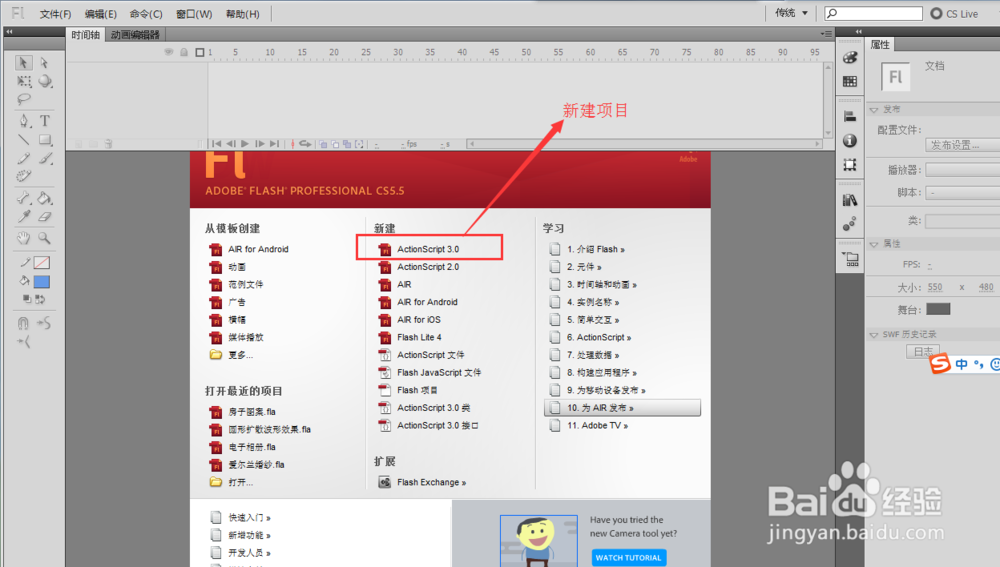
Task: Open the Info panel icon
Action: tap(849, 141)
